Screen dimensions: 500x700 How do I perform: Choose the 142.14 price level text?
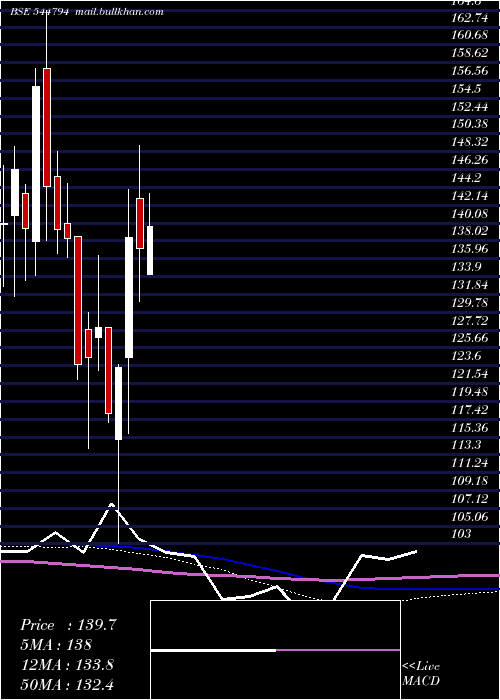click(x=470, y=196)
